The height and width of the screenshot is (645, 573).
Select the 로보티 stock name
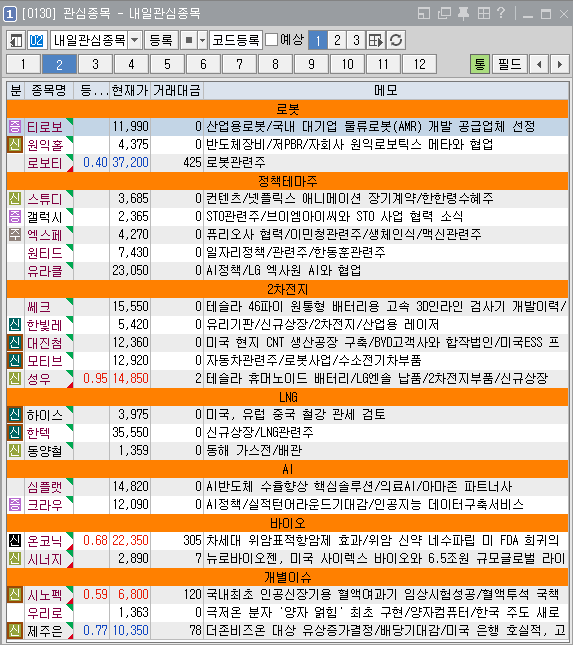(x=44, y=163)
